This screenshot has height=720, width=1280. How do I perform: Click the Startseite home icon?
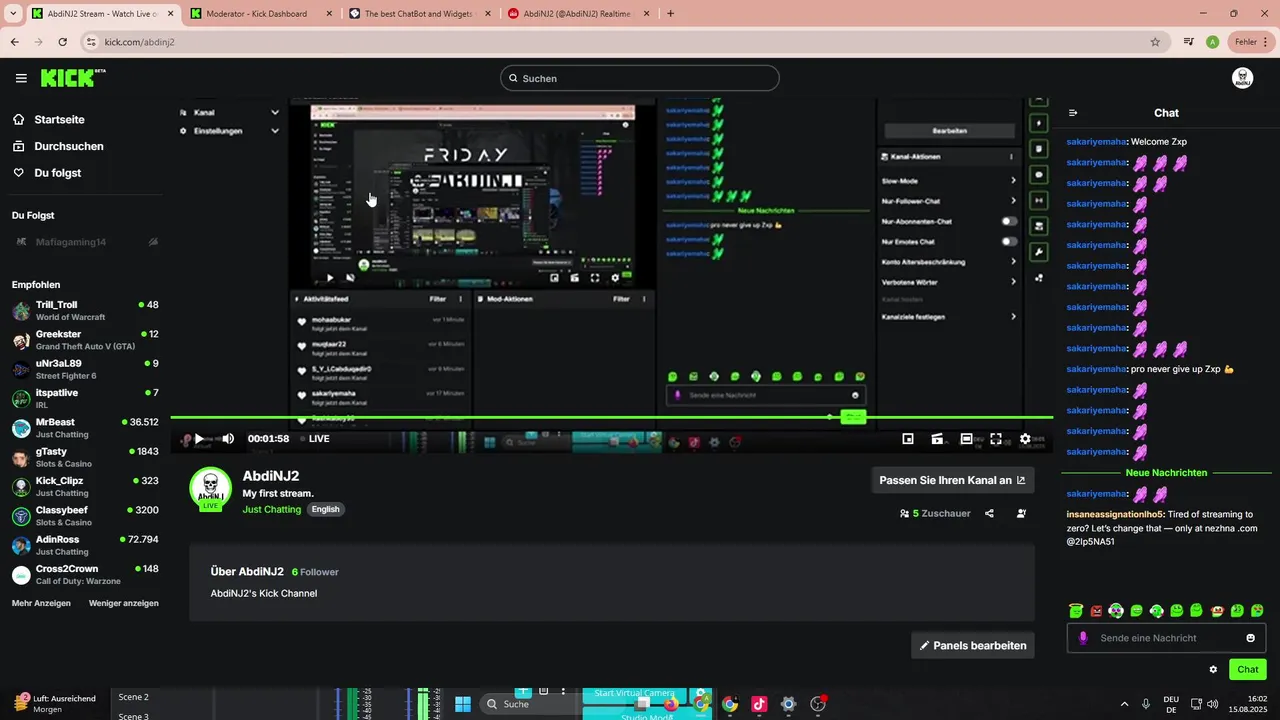click(x=19, y=119)
